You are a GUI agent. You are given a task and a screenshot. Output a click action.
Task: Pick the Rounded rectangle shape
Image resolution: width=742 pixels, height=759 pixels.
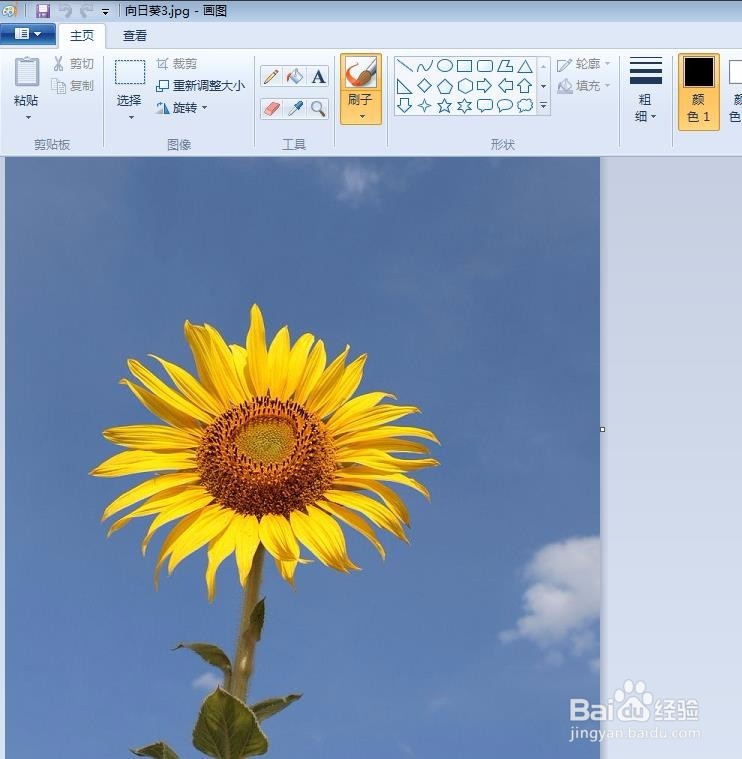(485, 65)
